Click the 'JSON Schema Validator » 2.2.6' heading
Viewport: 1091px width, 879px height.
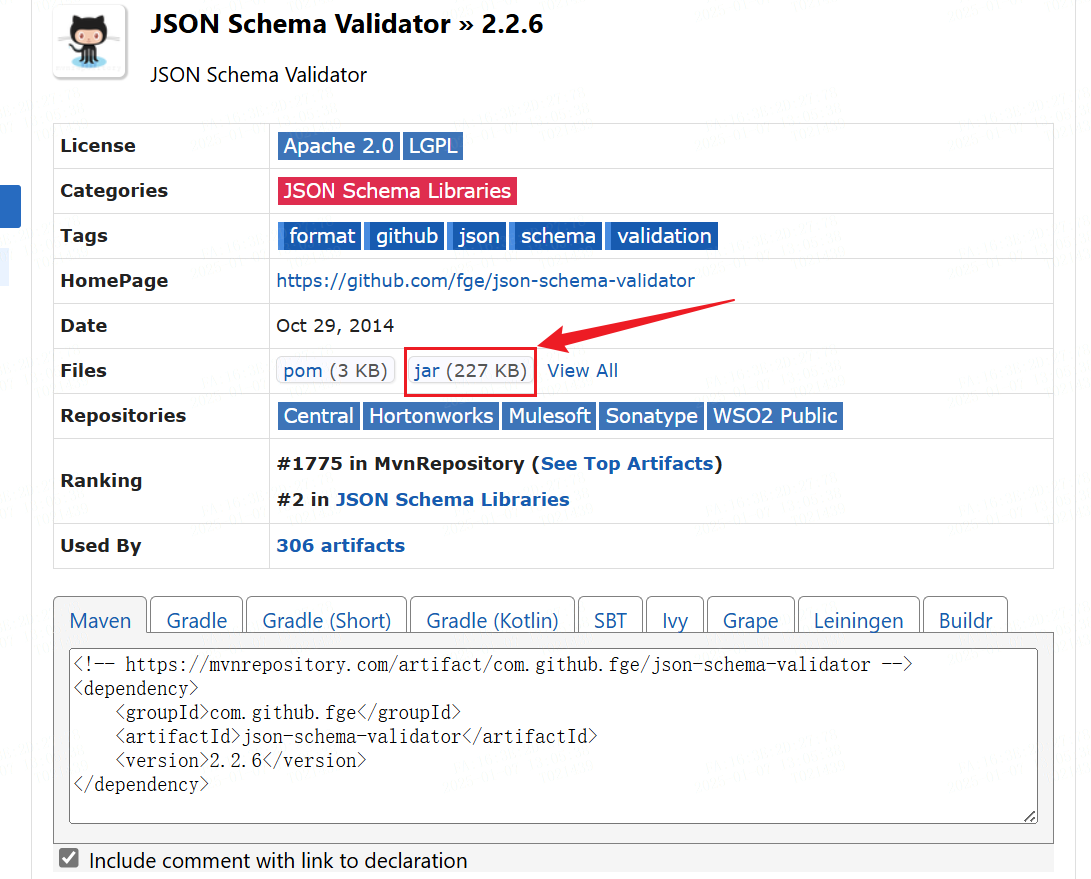(347, 24)
